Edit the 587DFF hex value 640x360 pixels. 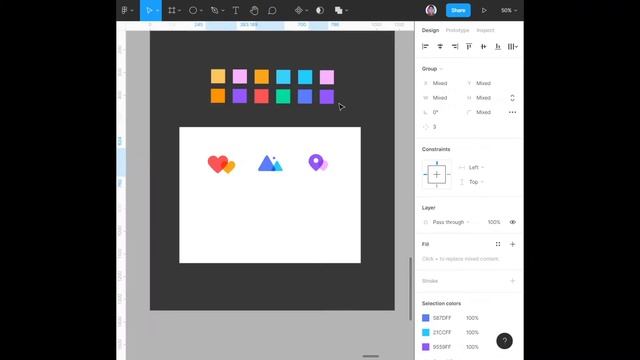point(442,318)
